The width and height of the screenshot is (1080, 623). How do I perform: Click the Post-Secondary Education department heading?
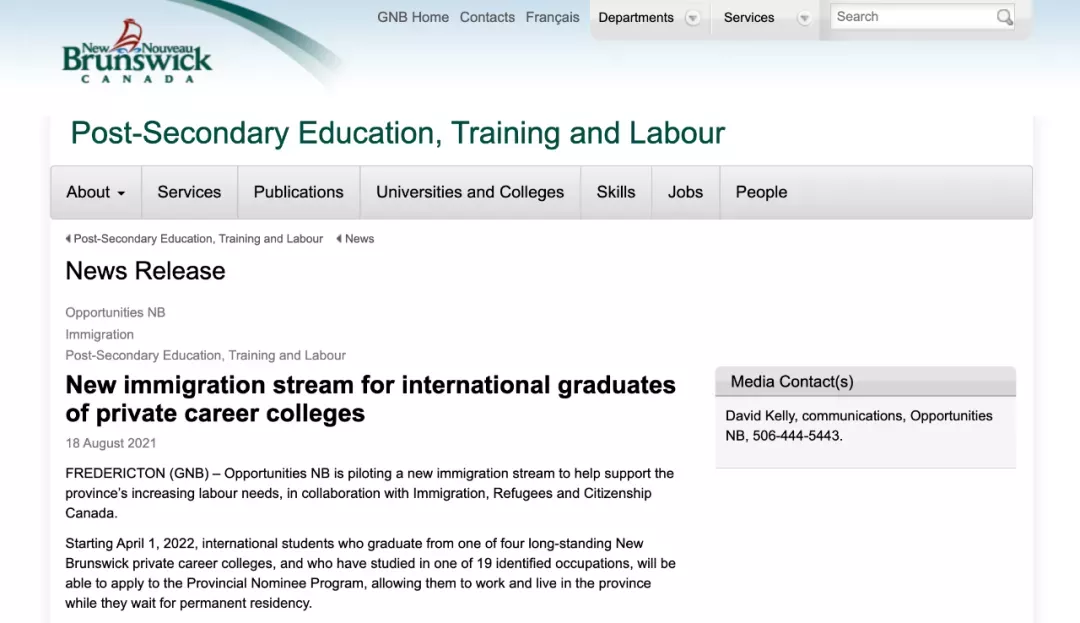pos(397,133)
